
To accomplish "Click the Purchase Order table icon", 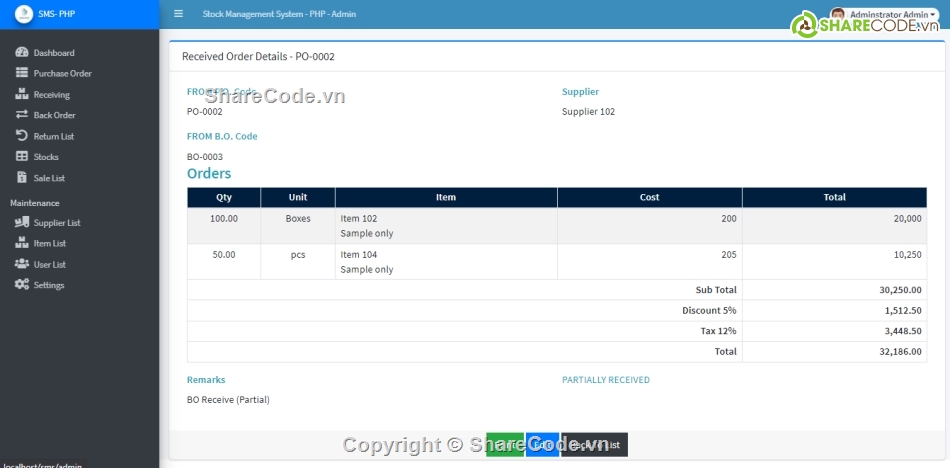I will pyautogui.click(x=22, y=73).
